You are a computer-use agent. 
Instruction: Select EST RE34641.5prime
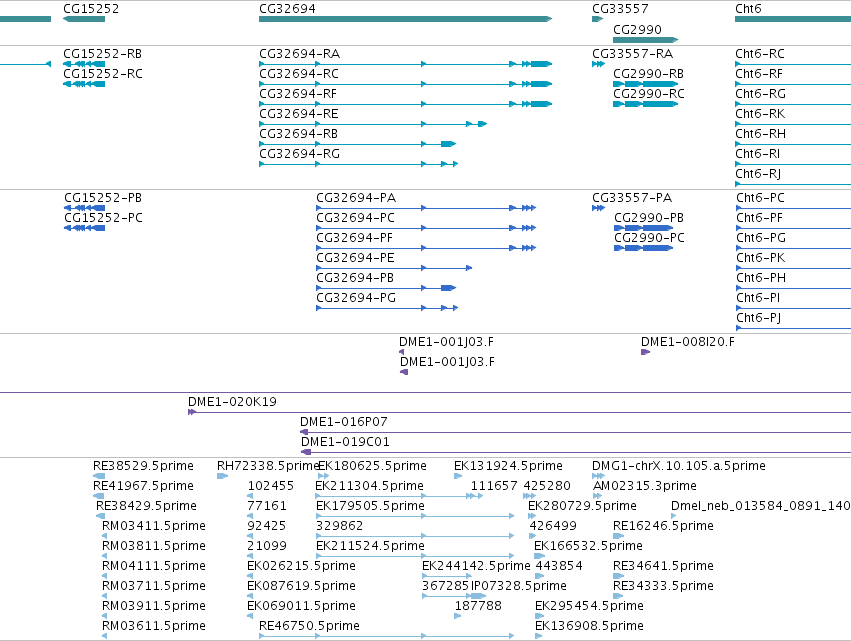click(663, 566)
